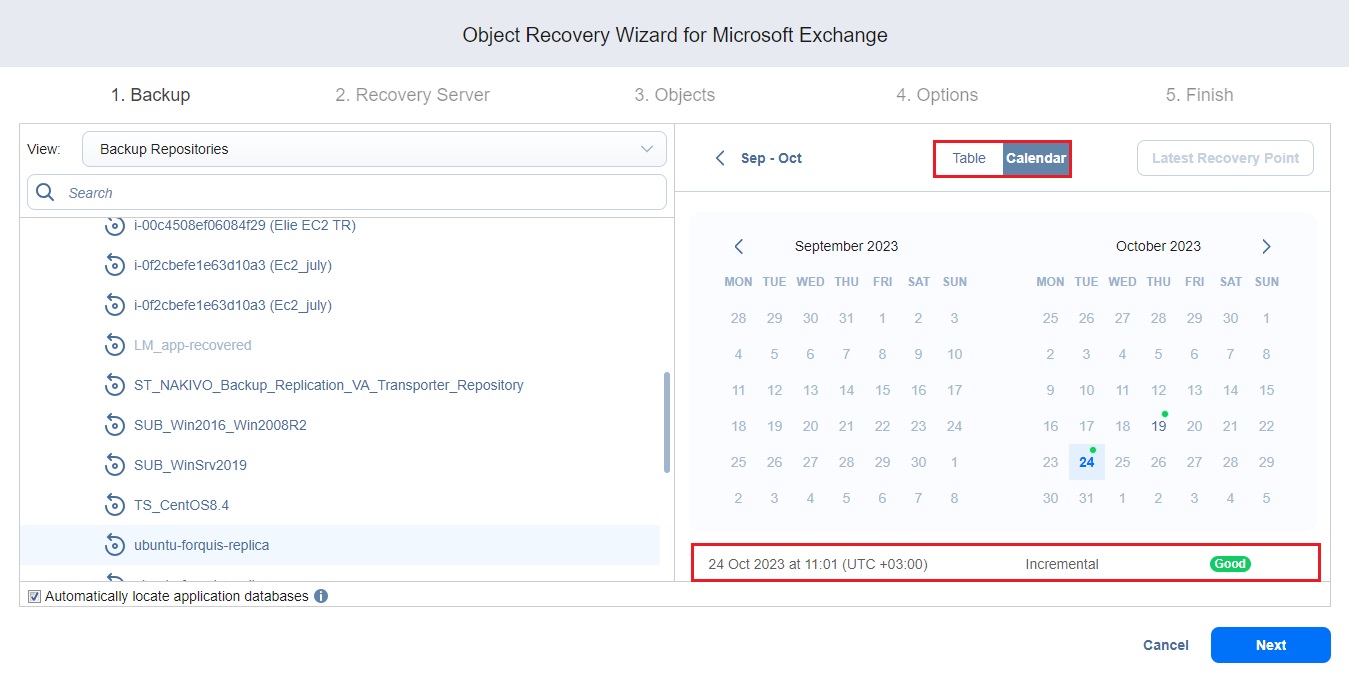Viewport: 1349px width, 679px height.
Task: Select the backup icon next to TS_CentOS8.4
Action: [114, 505]
